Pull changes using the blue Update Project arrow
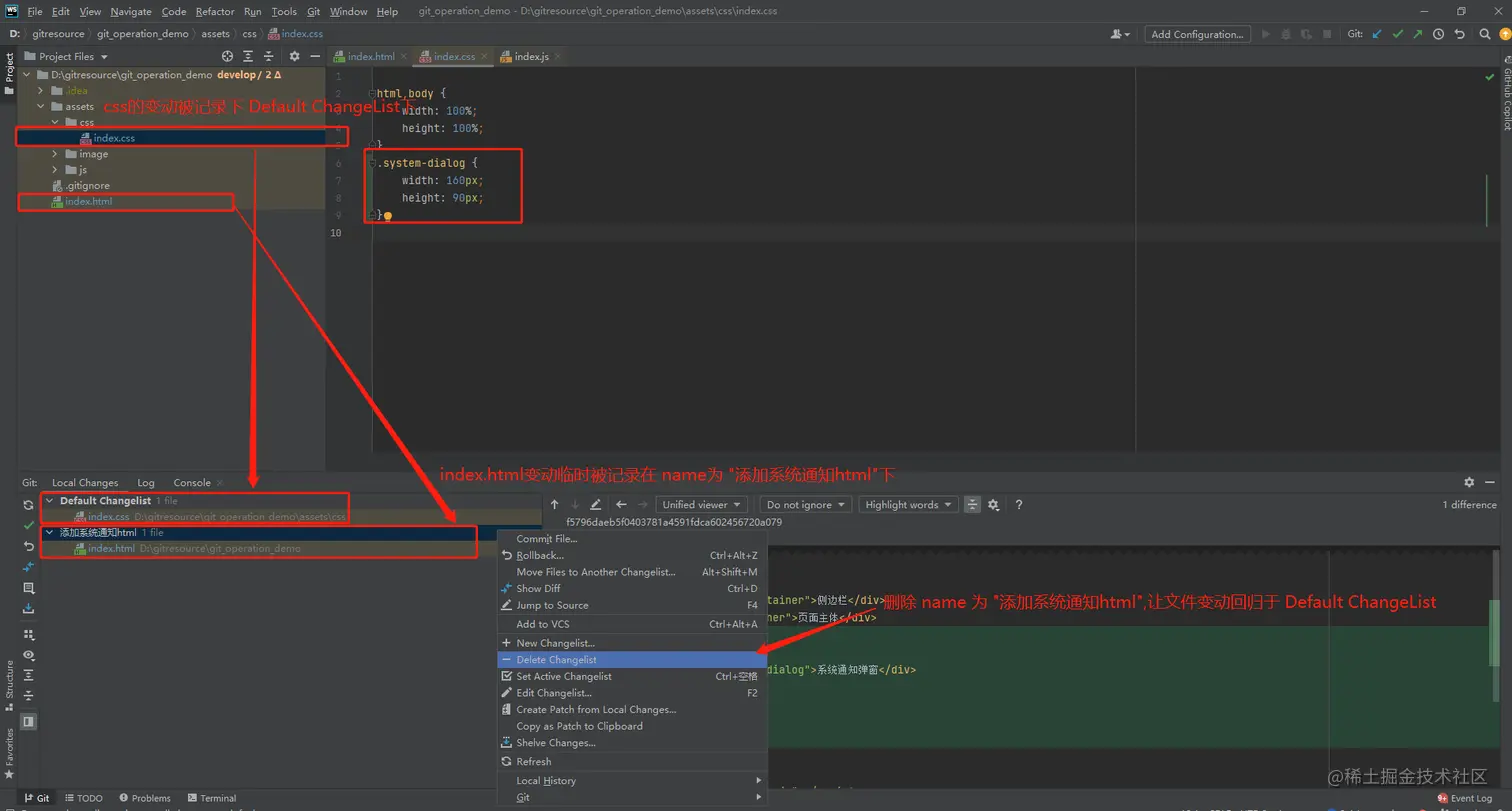Screen dimensions: 1512x811 1375,33
